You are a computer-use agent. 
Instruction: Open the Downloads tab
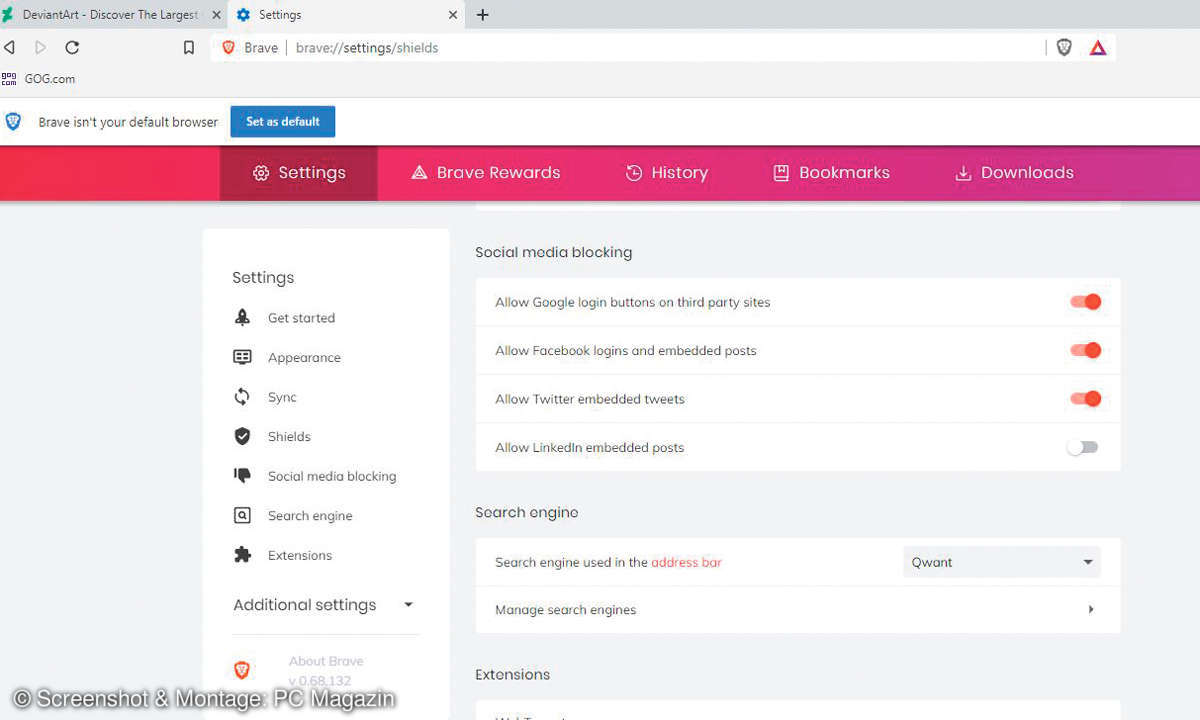pos(1015,173)
